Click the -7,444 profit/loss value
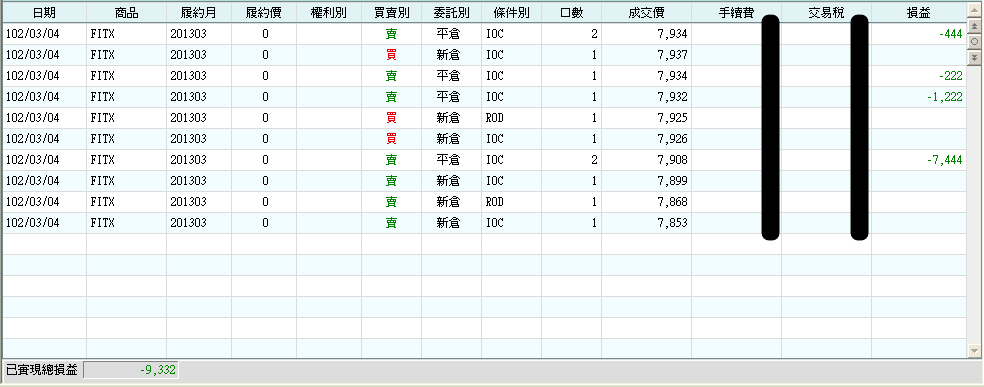The image size is (984, 387). tap(944, 160)
